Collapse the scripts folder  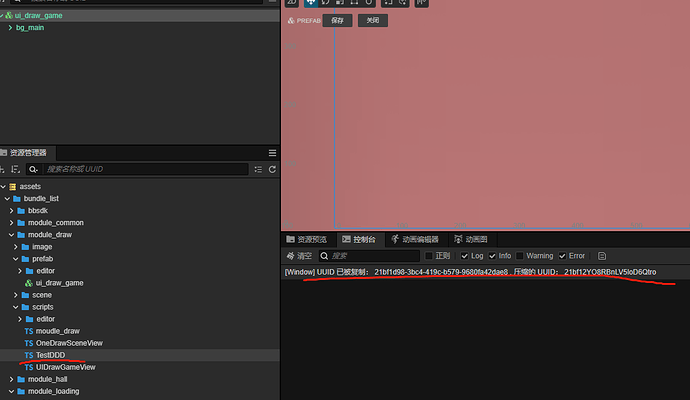pos(16,307)
